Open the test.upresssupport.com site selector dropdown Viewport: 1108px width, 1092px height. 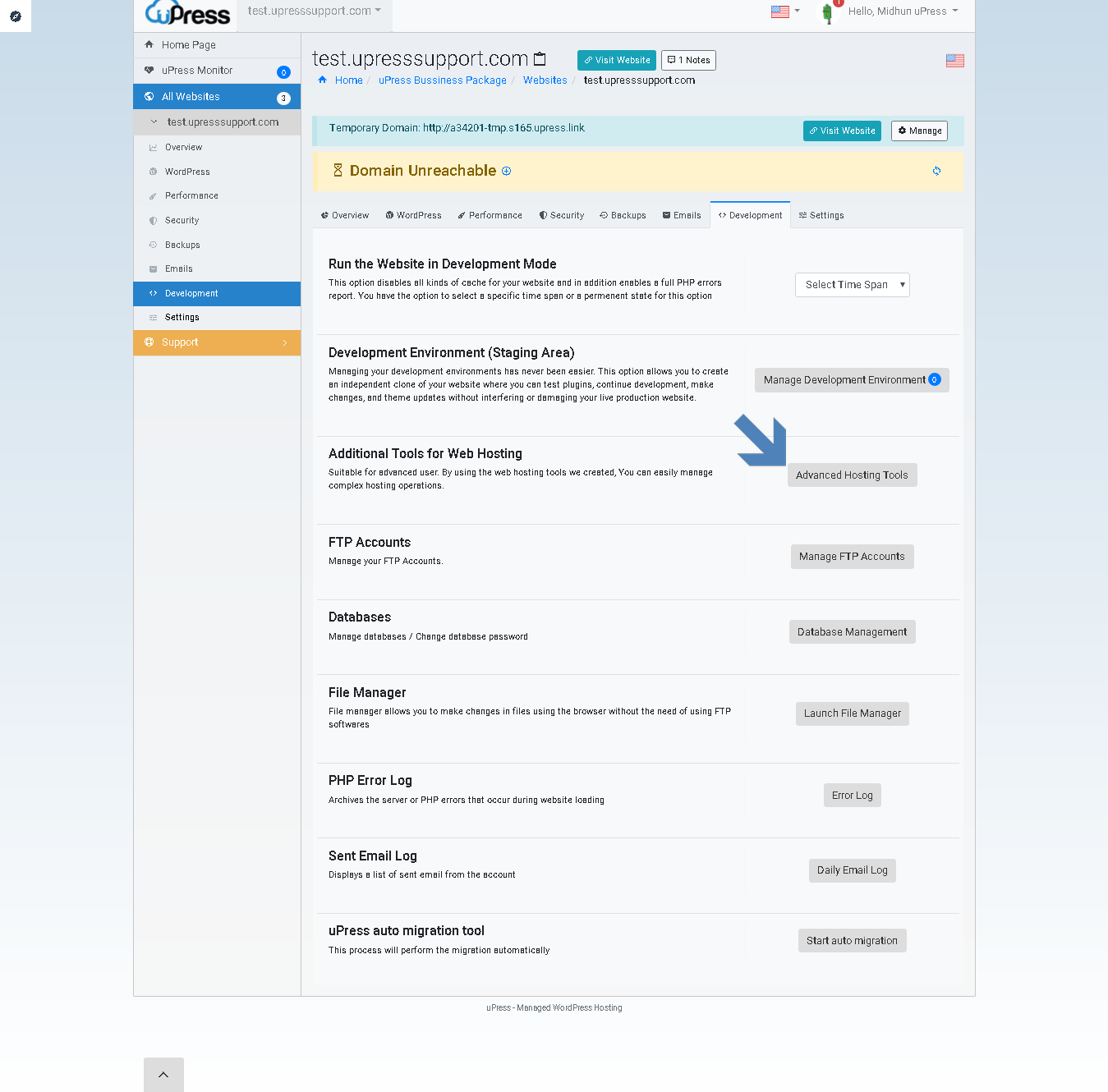pyautogui.click(x=315, y=11)
